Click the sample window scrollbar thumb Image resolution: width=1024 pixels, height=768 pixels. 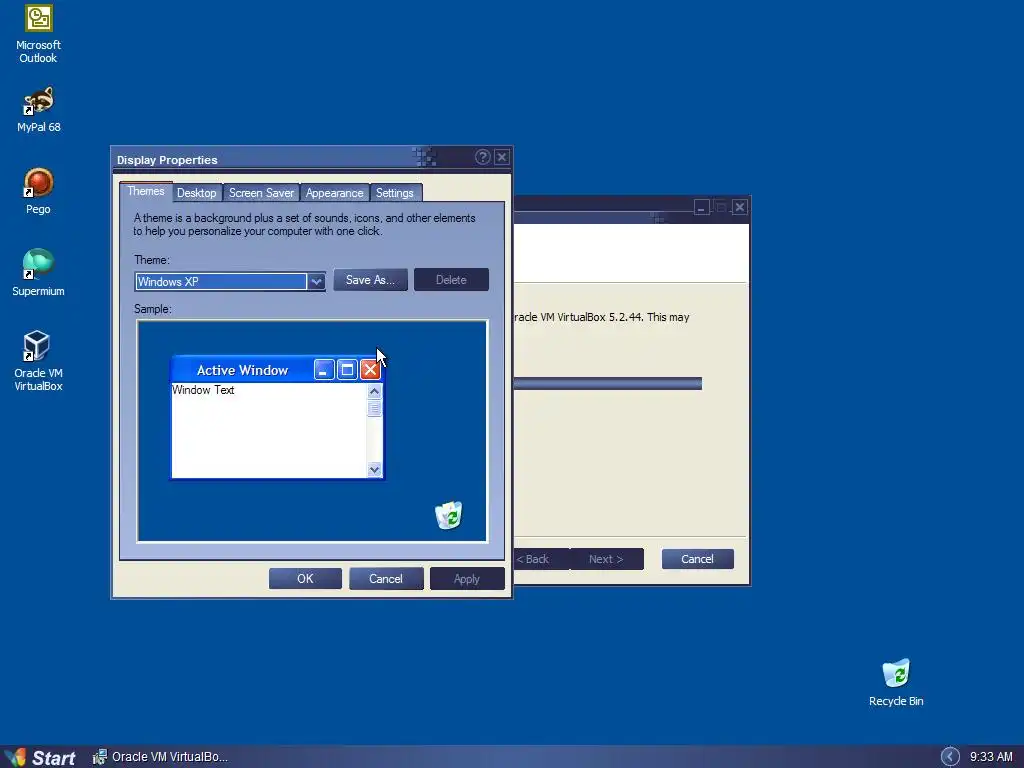(374, 408)
